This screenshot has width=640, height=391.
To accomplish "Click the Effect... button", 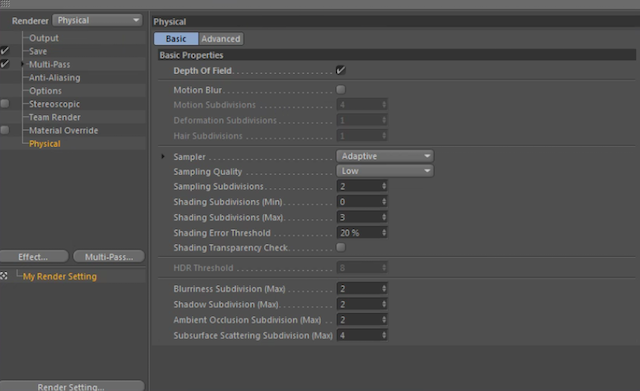I will tap(34, 257).
